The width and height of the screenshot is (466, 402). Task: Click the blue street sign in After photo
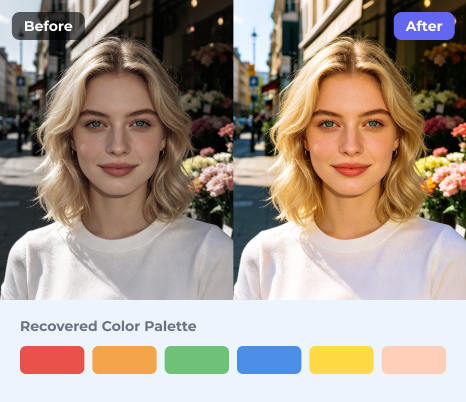coord(254,81)
